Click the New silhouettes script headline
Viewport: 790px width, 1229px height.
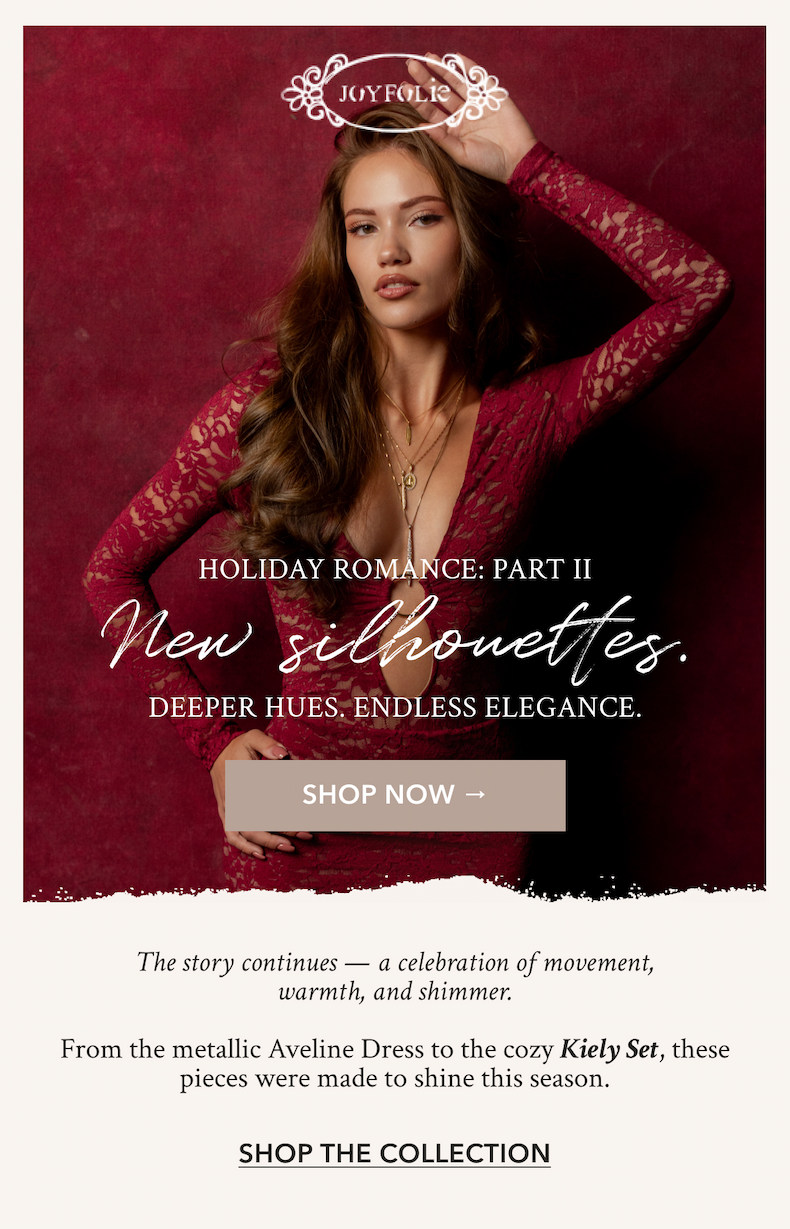click(x=395, y=638)
